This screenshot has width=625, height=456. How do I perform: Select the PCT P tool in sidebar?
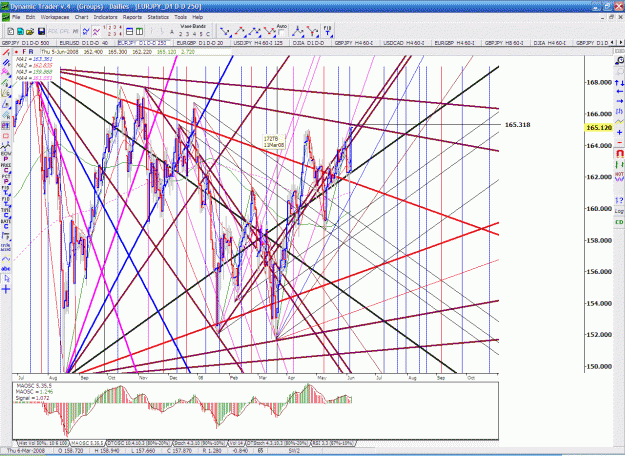[x=6, y=179]
